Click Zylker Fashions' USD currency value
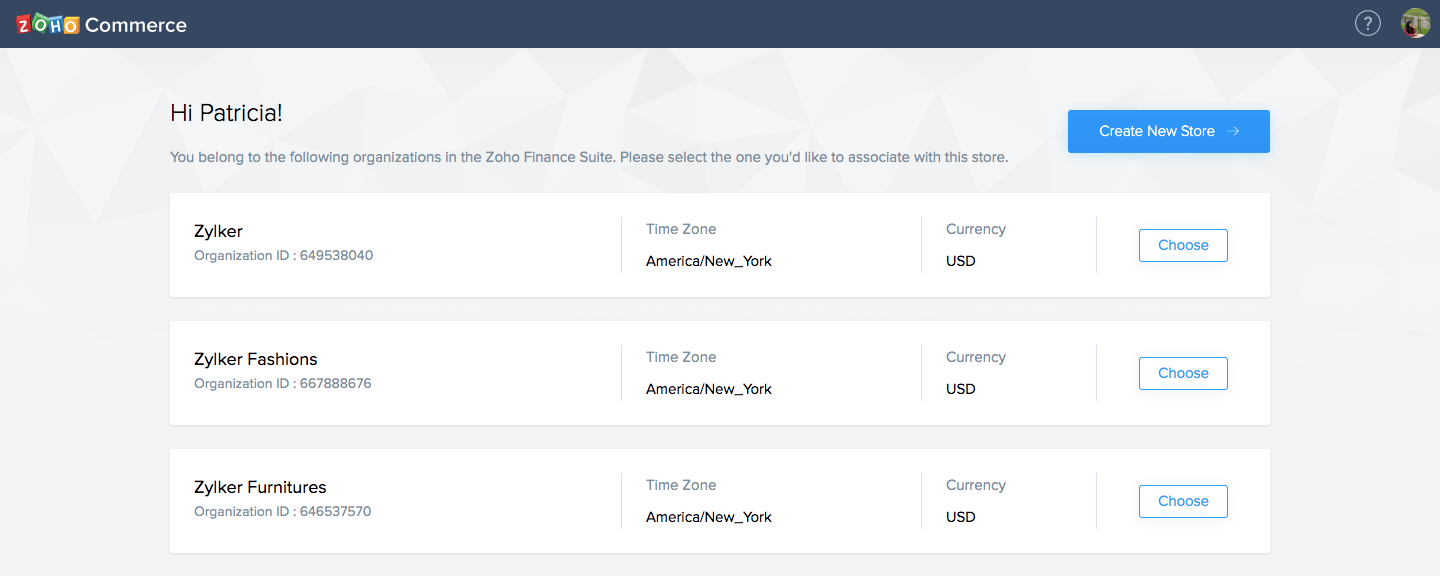The height and width of the screenshot is (576, 1440). (960, 389)
